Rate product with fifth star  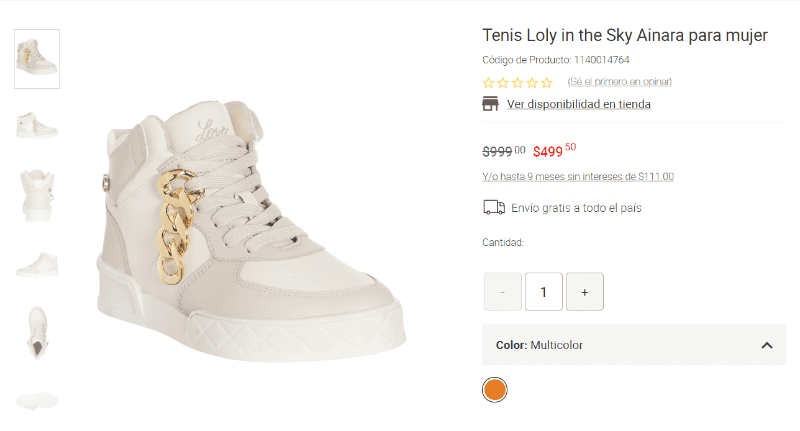546,83
